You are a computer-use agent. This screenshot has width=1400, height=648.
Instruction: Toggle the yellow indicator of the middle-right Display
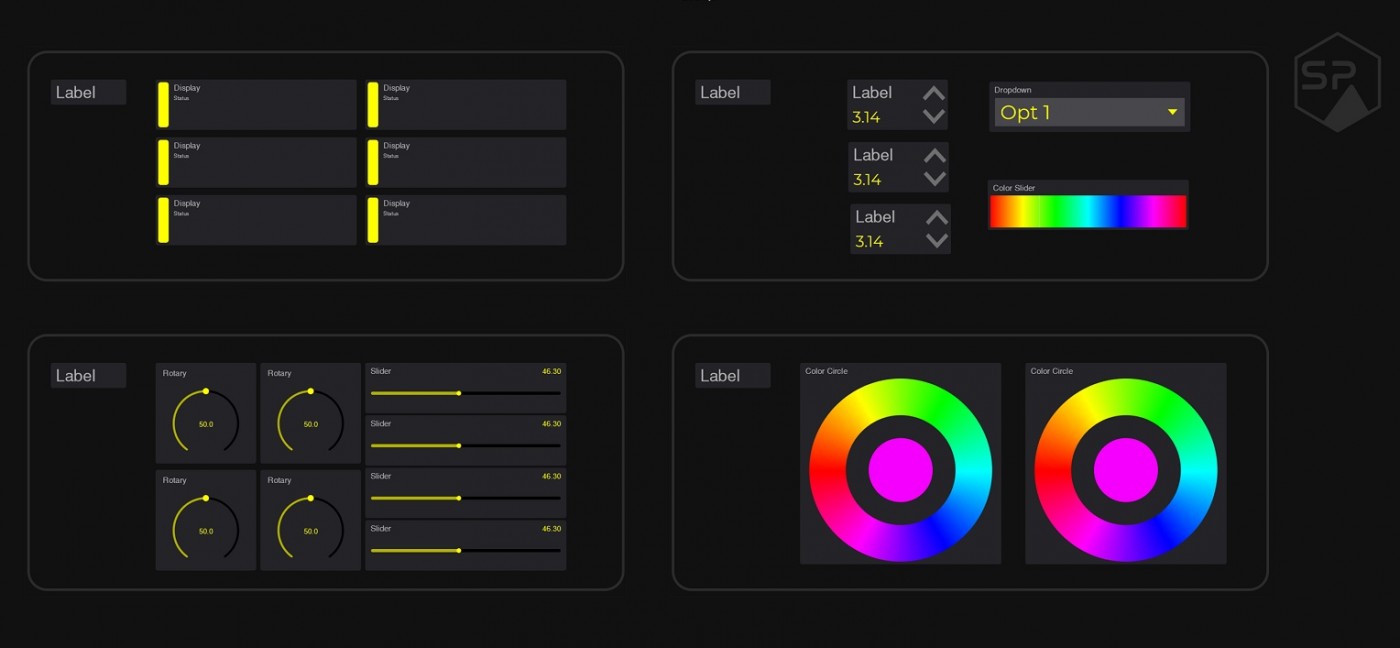[x=373, y=162]
